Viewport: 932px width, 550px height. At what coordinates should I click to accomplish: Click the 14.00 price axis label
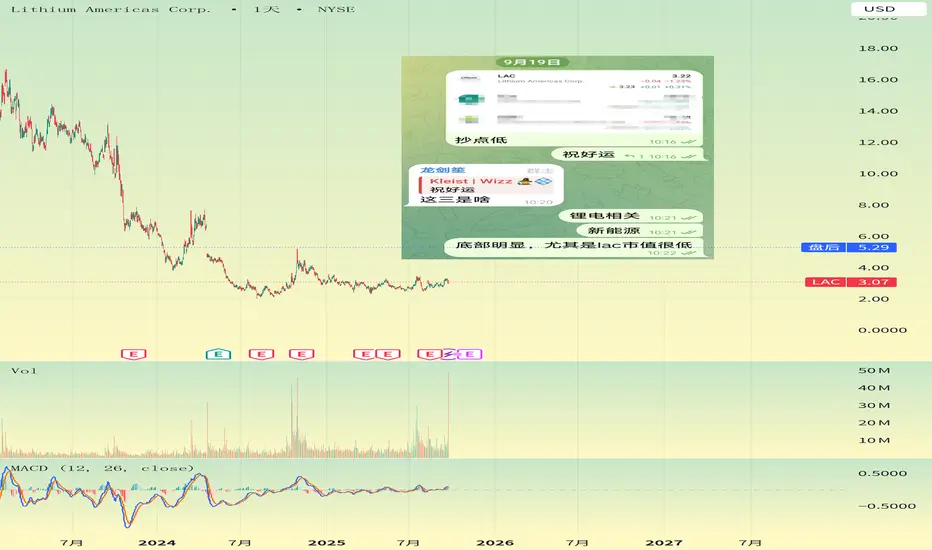(x=878, y=111)
